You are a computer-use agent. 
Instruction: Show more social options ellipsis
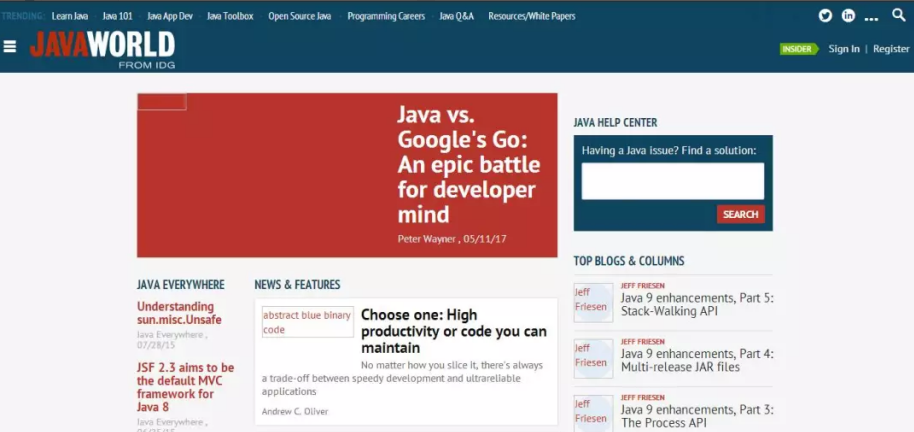pos(871,19)
